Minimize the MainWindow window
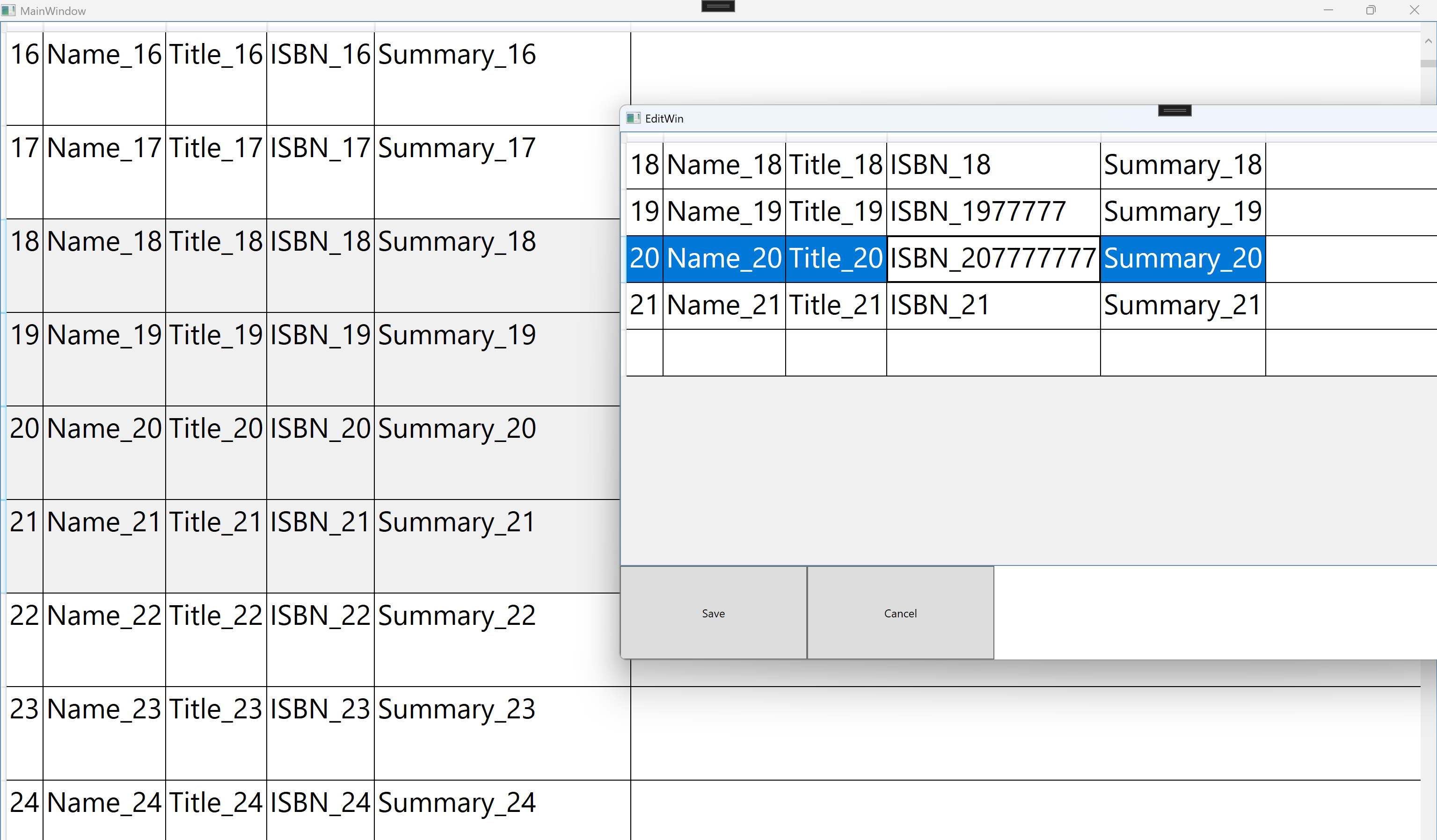This screenshot has width=1437, height=840. pos(1328,10)
